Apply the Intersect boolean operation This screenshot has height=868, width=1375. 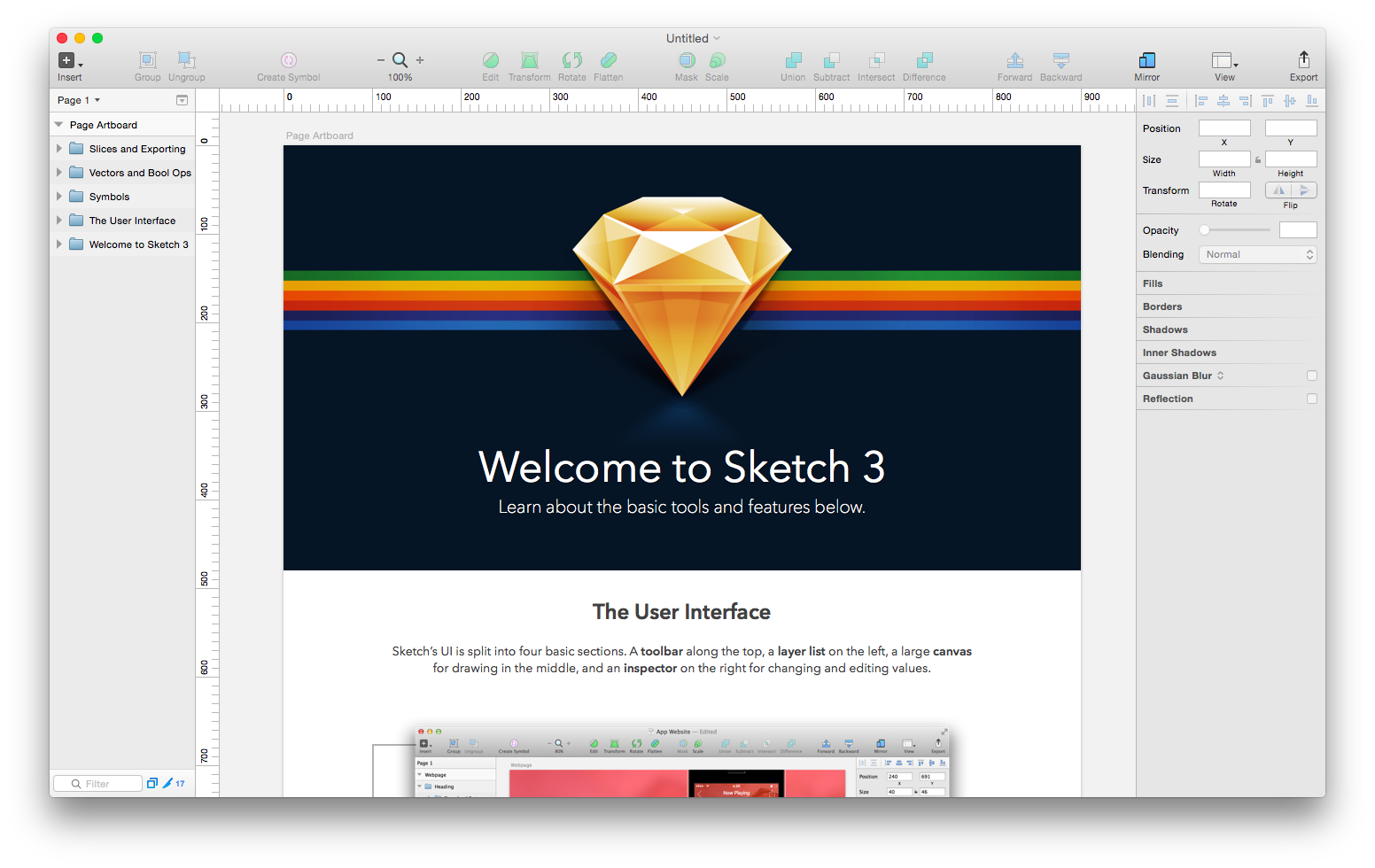pos(876,60)
